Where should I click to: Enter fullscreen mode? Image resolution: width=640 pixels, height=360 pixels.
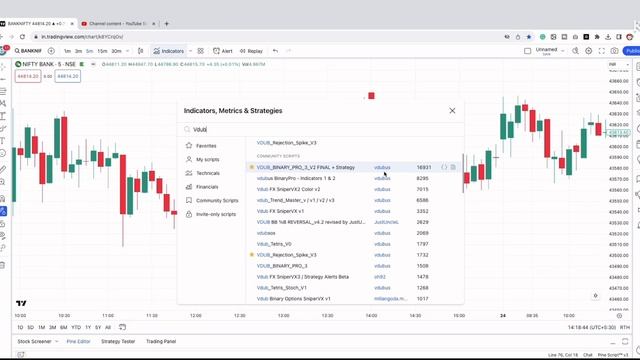click(602, 51)
